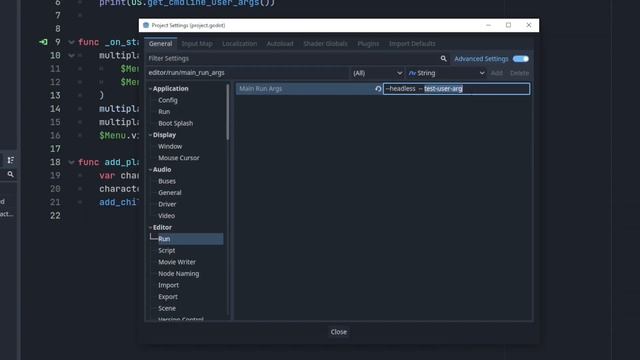Click the Godot icon in dialog title bar
The height and width of the screenshot is (360, 640).
coord(146,25)
